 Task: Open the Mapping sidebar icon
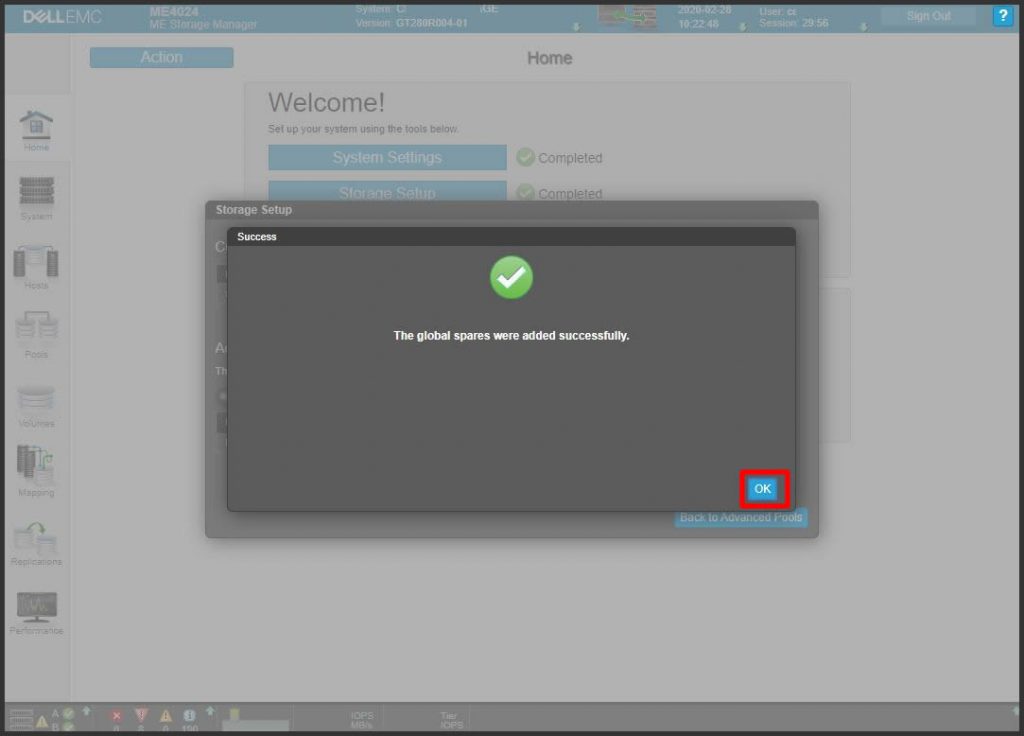coord(36,472)
